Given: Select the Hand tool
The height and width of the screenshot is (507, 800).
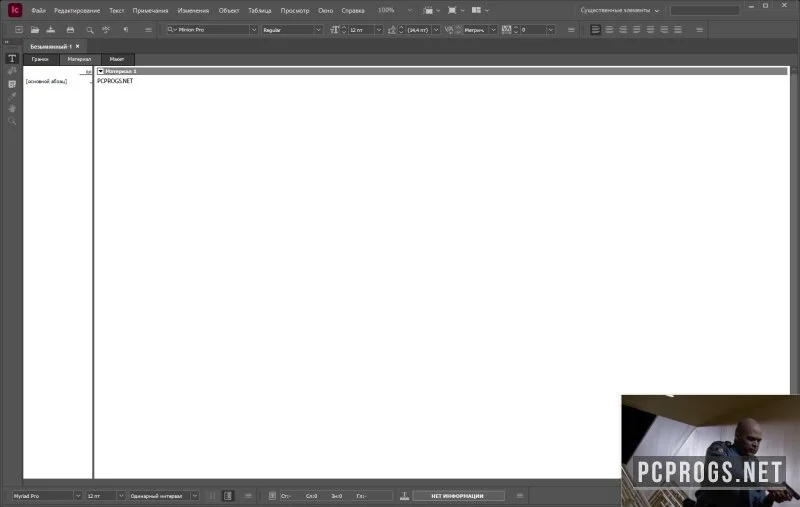Looking at the screenshot, I should 12,109.
